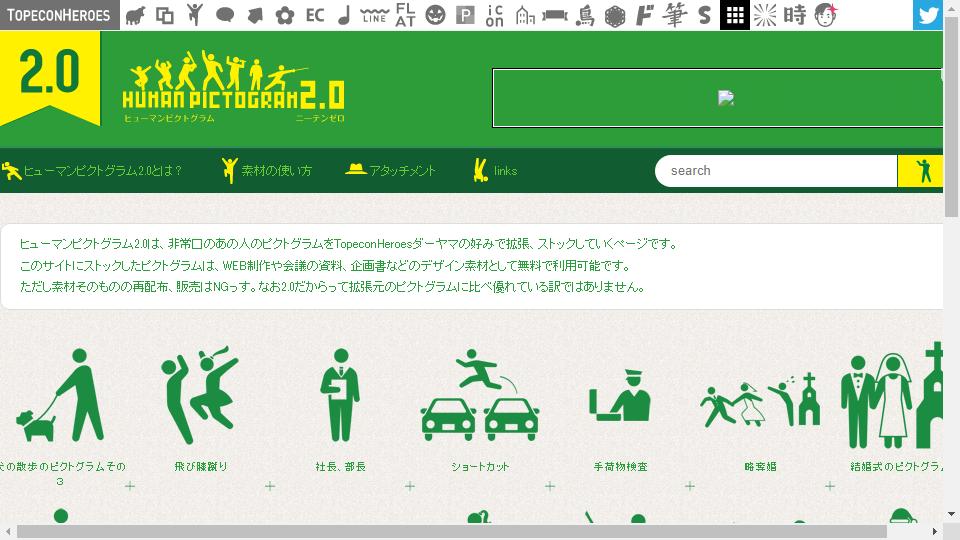The image size is (960, 540).
Task: Open the LINE wave icon
Action: pyautogui.click(x=374, y=15)
